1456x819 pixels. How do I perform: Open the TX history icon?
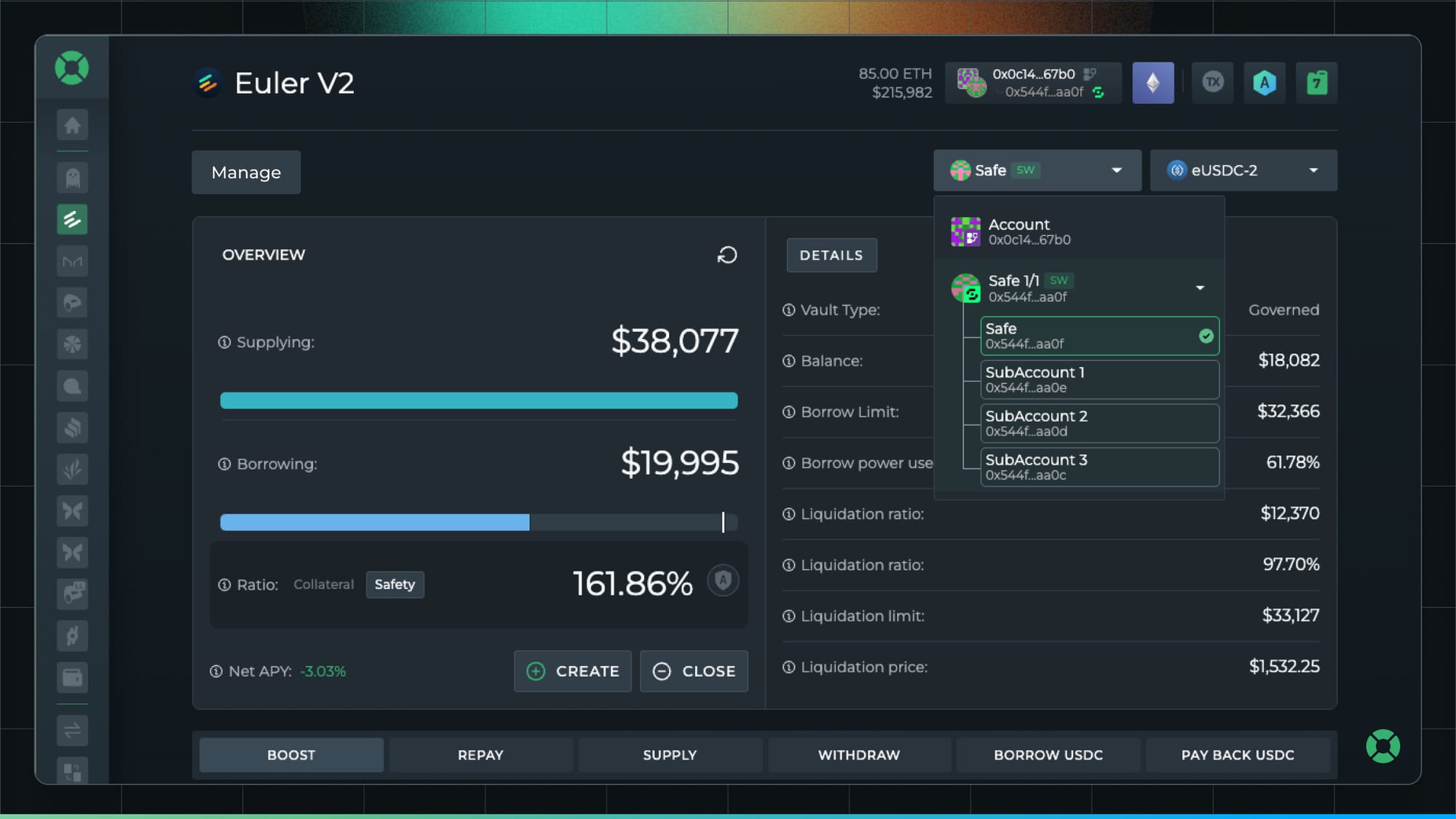point(1212,82)
